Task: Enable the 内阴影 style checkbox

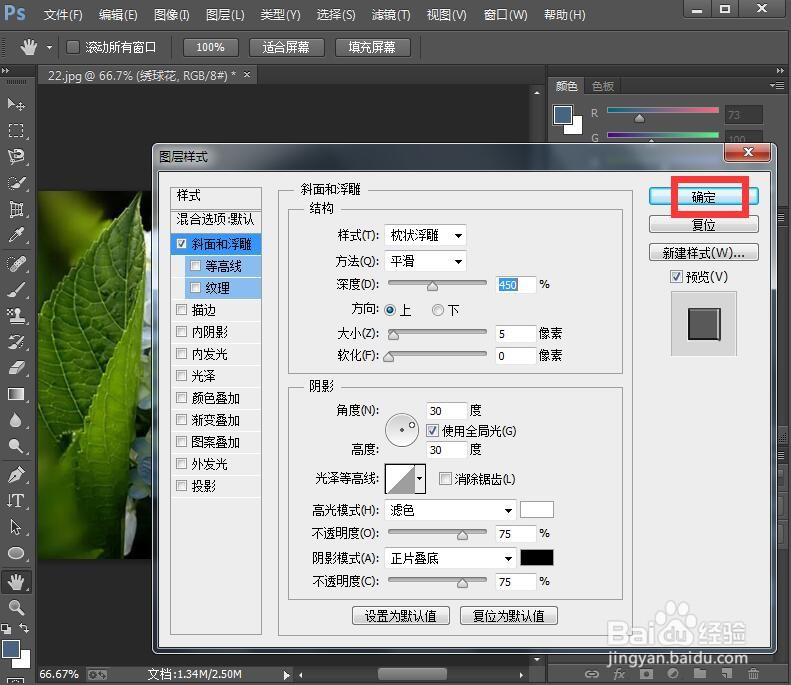Action: [x=182, y=331]
